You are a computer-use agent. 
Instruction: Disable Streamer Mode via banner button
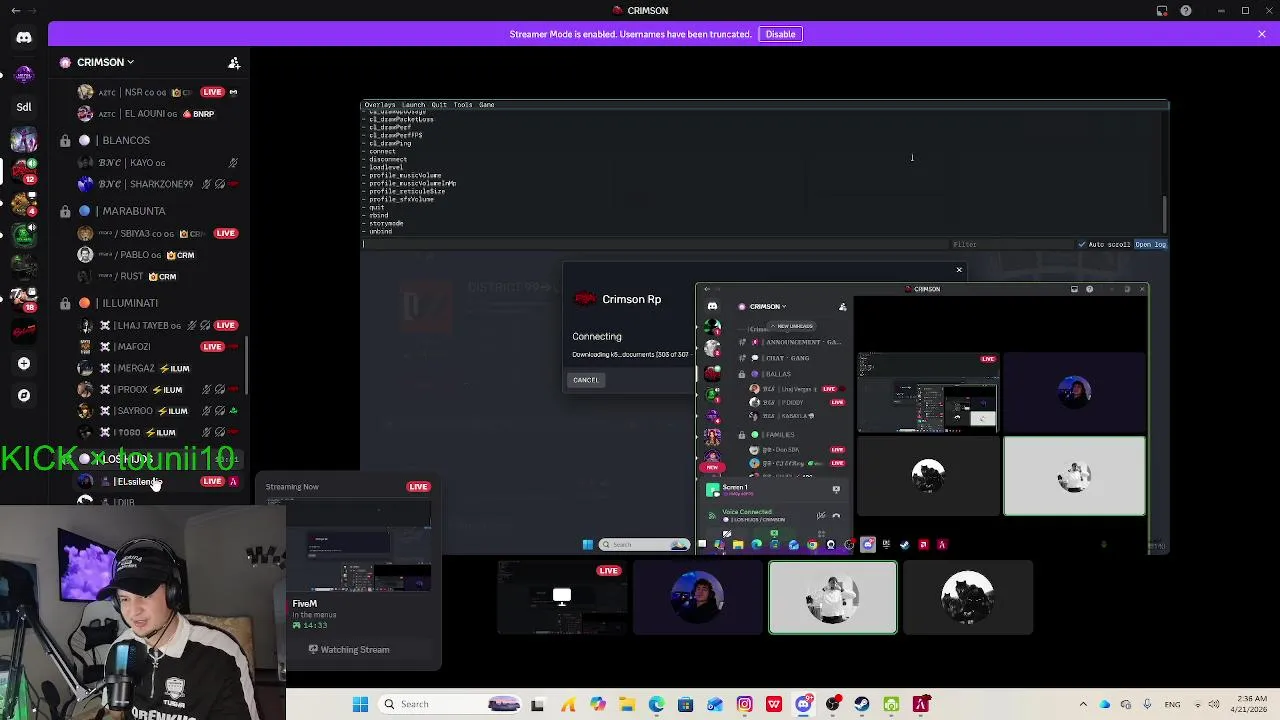pos(780,34)
